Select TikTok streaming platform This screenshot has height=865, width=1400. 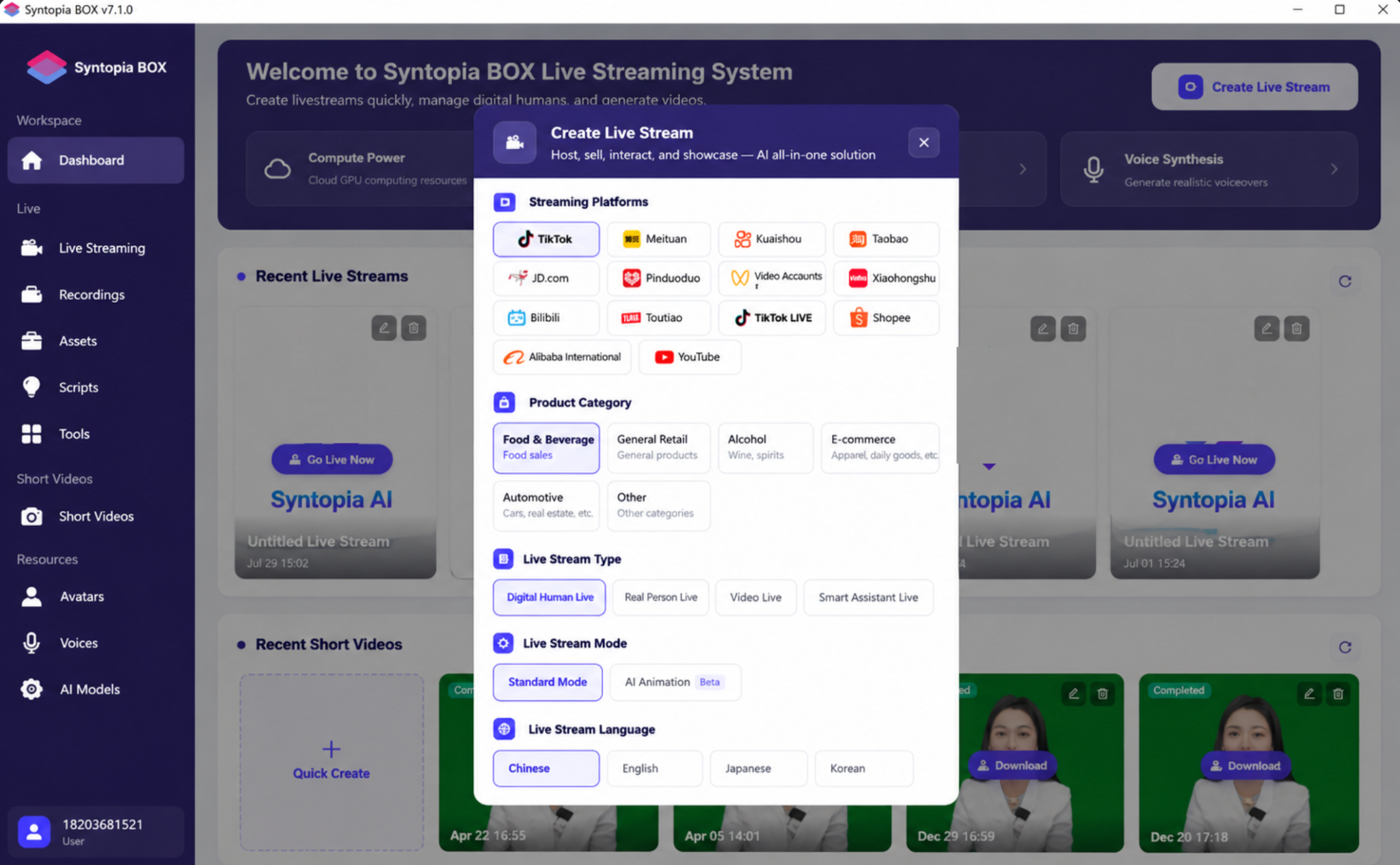pyautogui.click(x=546, y=239)
